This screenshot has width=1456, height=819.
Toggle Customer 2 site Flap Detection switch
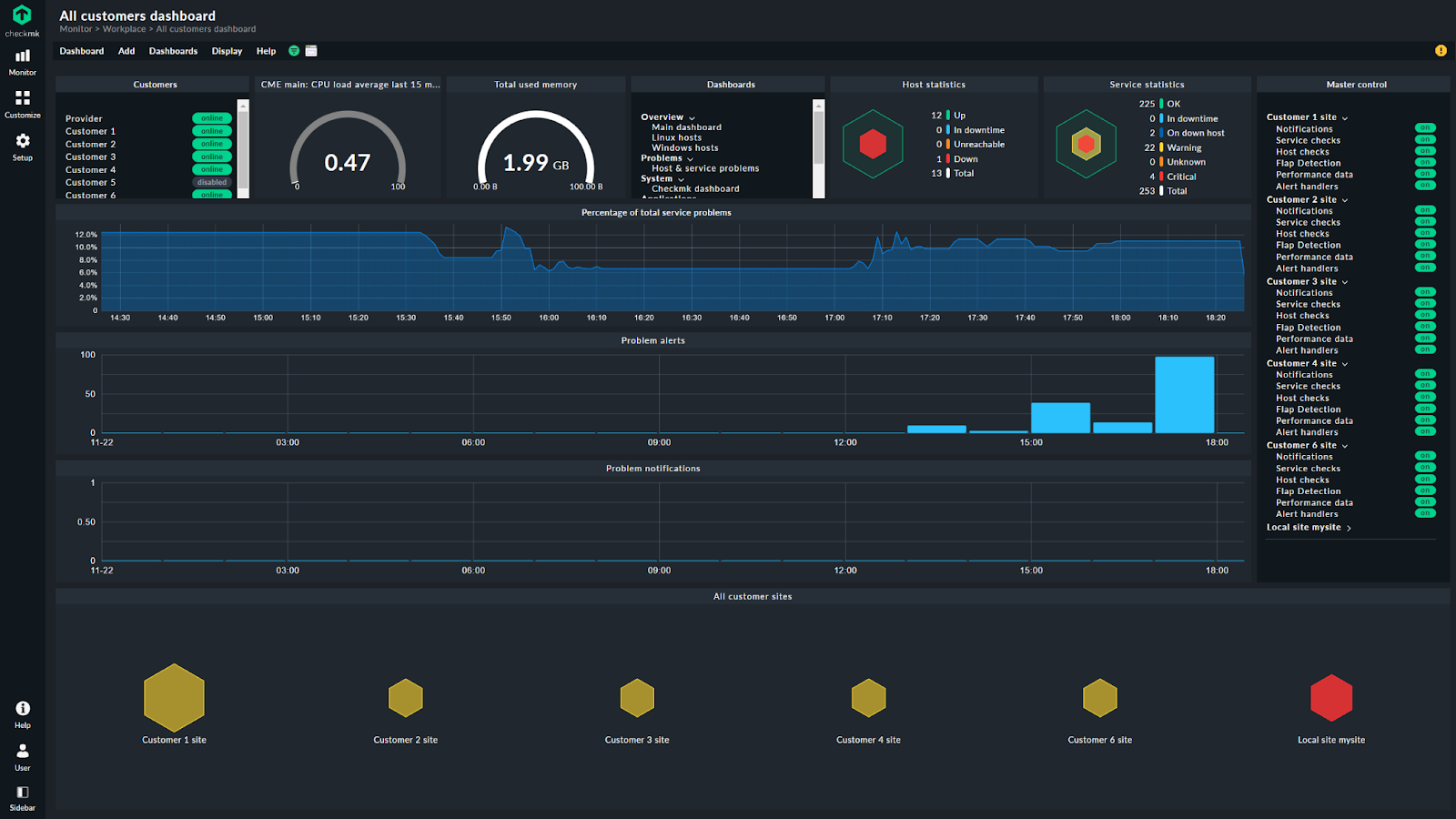1425,245
